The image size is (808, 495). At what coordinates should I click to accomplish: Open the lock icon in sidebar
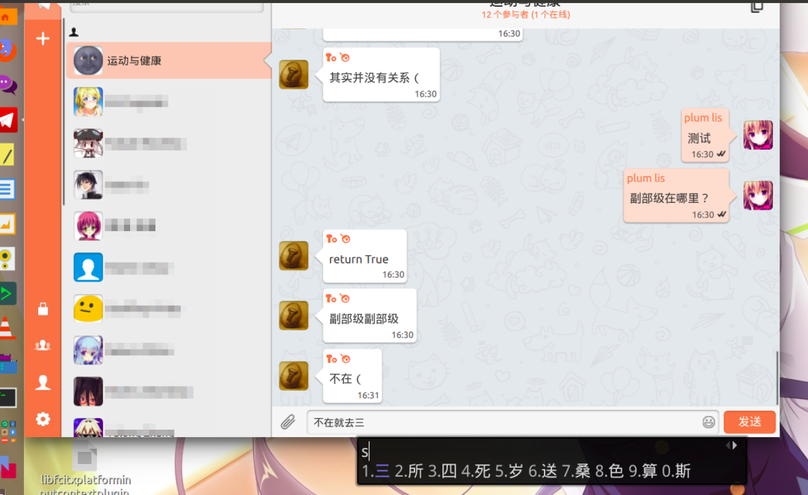pos(43,309)
